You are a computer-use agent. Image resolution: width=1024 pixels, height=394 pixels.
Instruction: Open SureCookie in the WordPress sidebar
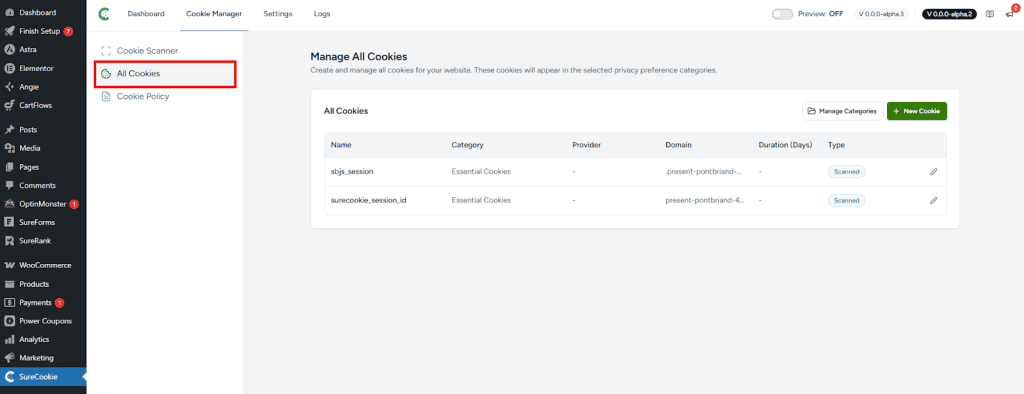tap(43, 377)
